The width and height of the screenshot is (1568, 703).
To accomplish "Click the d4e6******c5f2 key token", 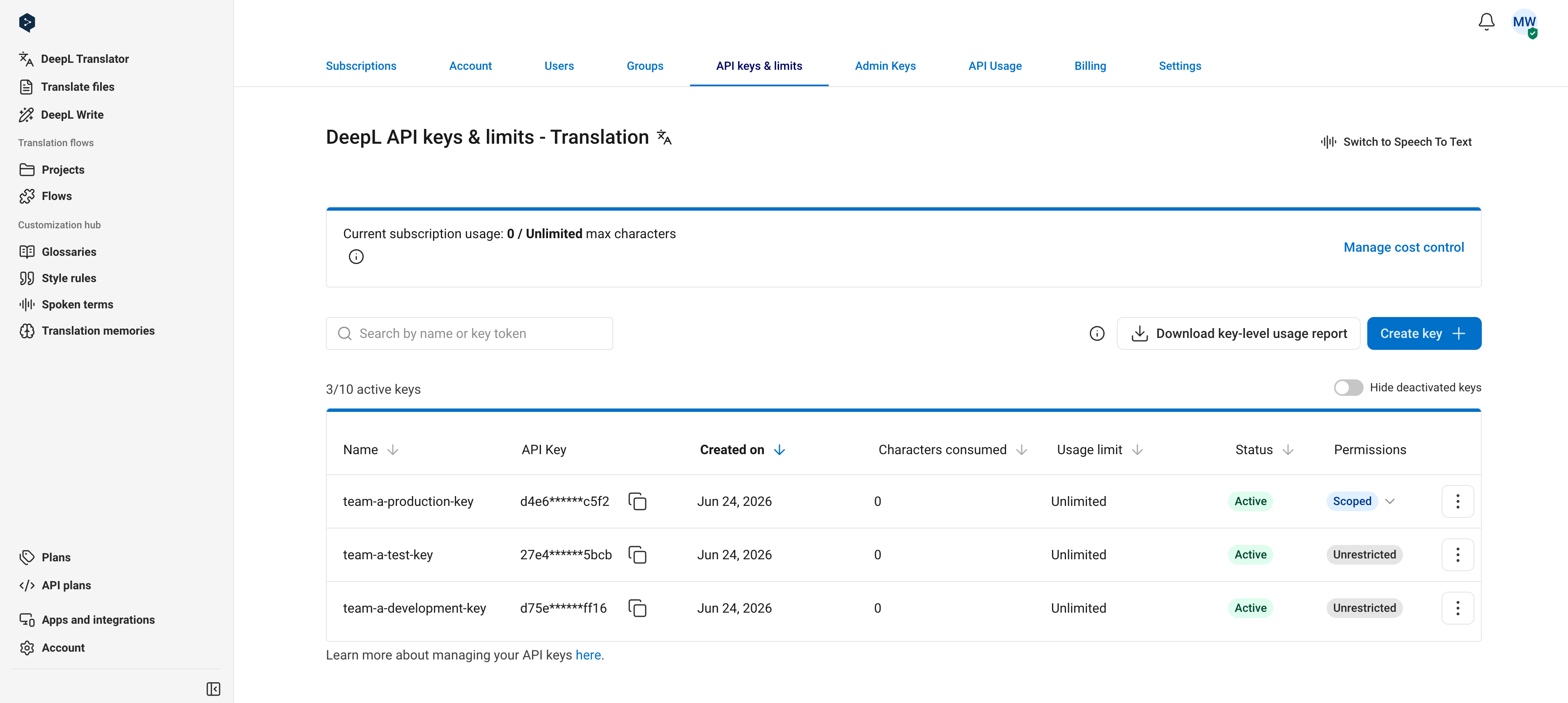I will tap(564, 501).
